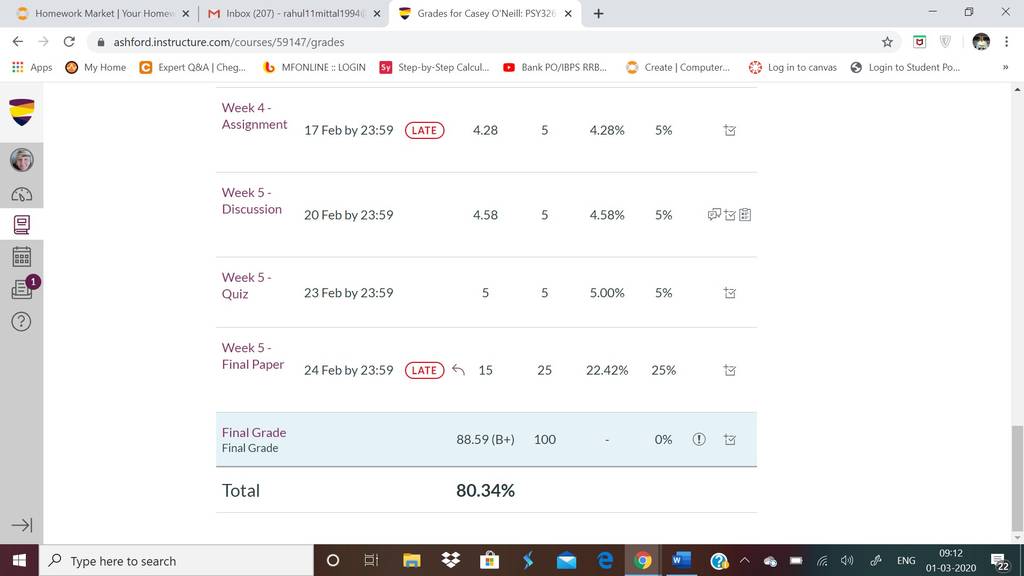Open Microsoft Word from taskbar
Image resolution: width=1024 pixels, height=576 pixels.
tap(680, 560)
